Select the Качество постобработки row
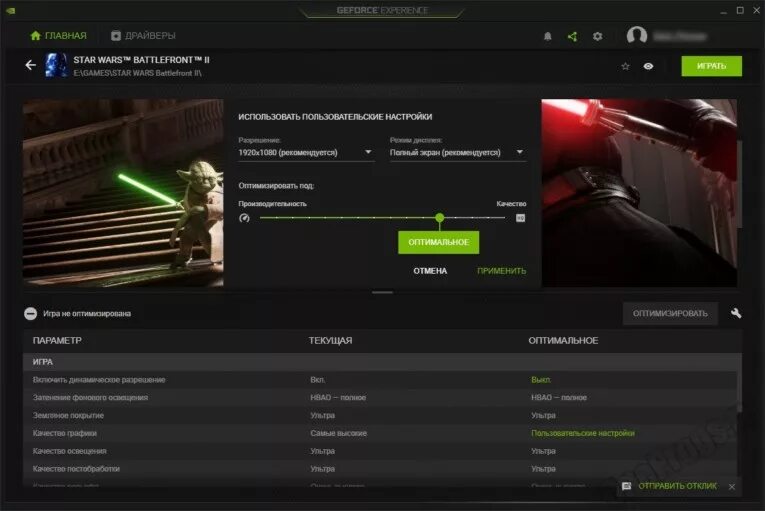 click(380, 469)
